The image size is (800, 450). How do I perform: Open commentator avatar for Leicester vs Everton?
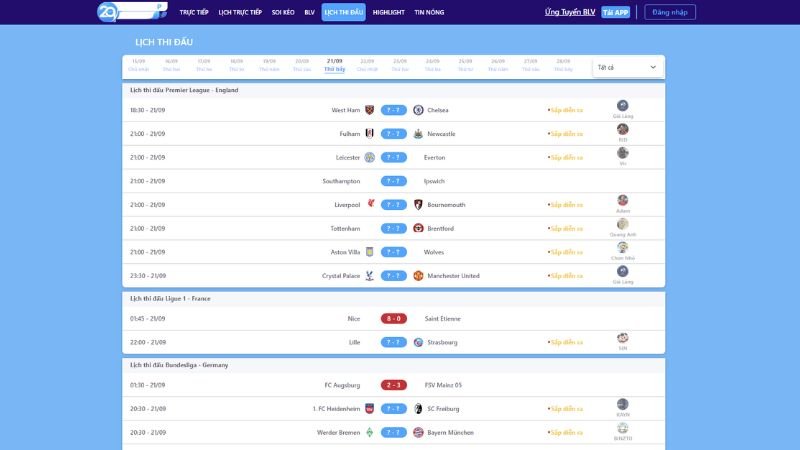click(x=622, y=153)
